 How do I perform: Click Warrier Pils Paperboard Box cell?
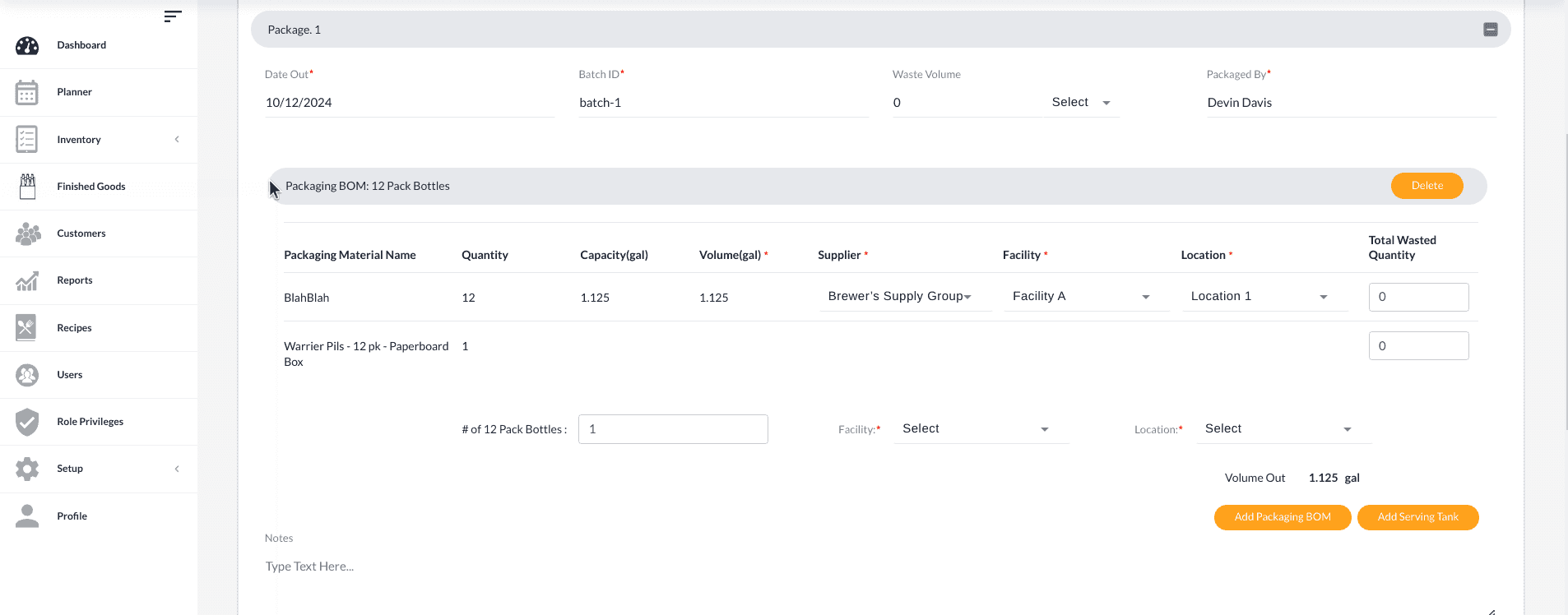click(366, 354)
